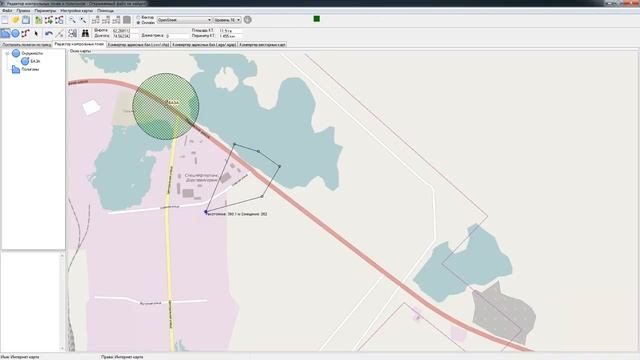
Task: Click the Окно карты label above map
Action: [80, 51]
